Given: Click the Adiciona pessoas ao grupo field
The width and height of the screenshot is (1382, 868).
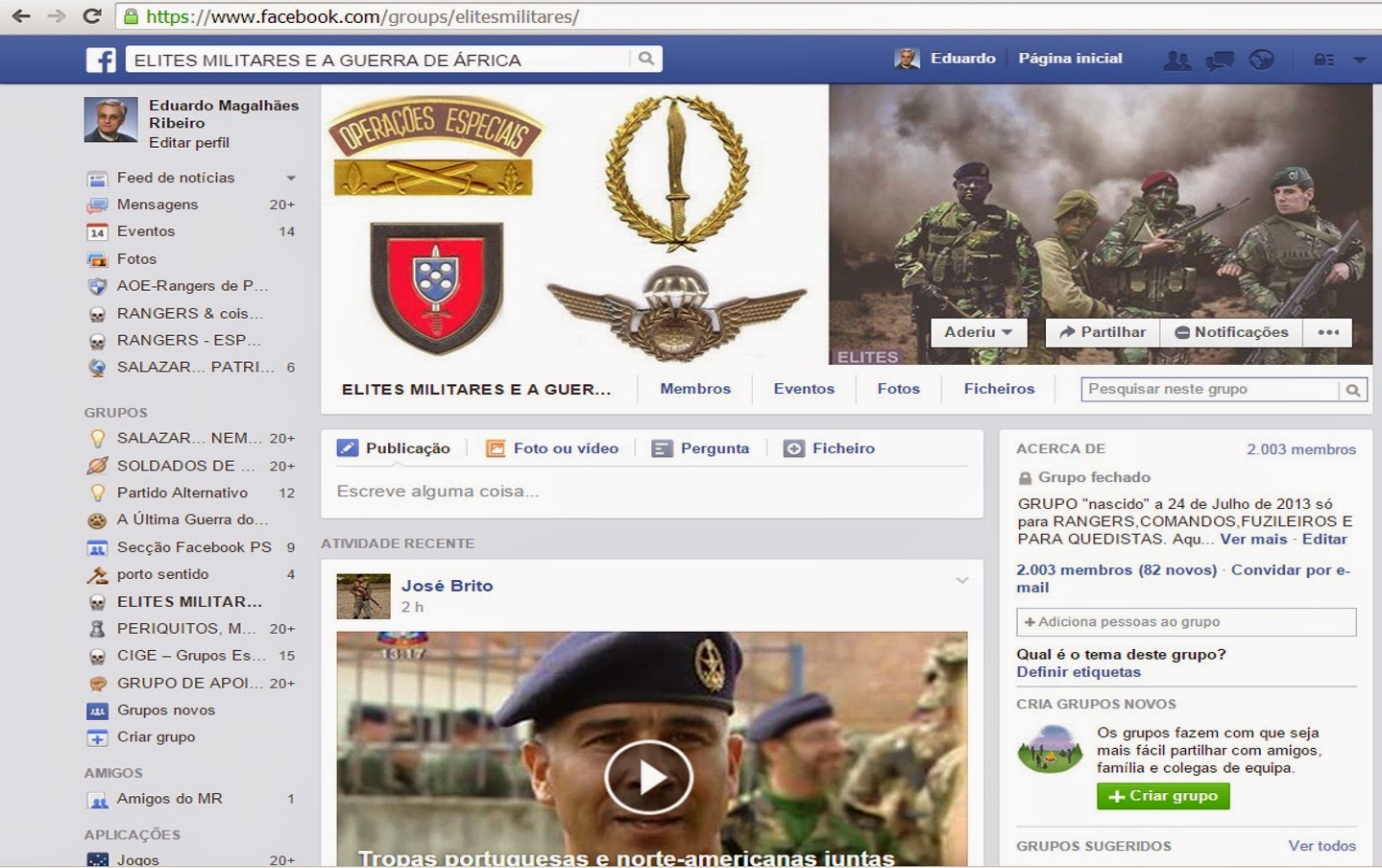Looking at the screenshot, I should tap(1186, 622).
